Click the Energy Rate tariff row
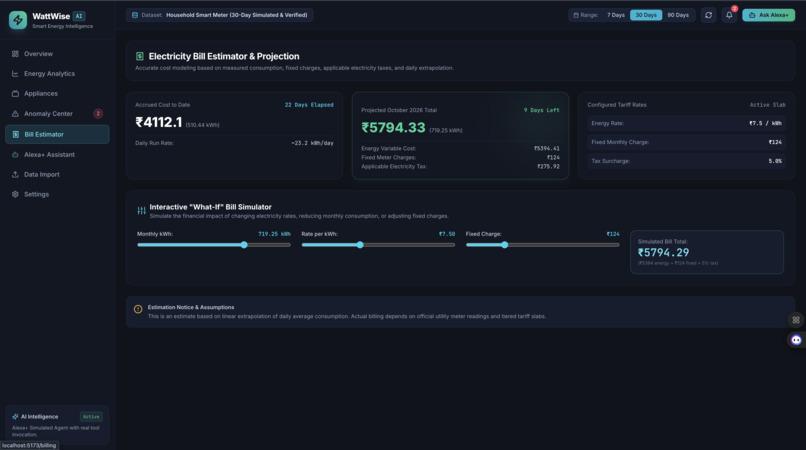The height and width of the screenshot is (450, 806). tap(686, 123)
